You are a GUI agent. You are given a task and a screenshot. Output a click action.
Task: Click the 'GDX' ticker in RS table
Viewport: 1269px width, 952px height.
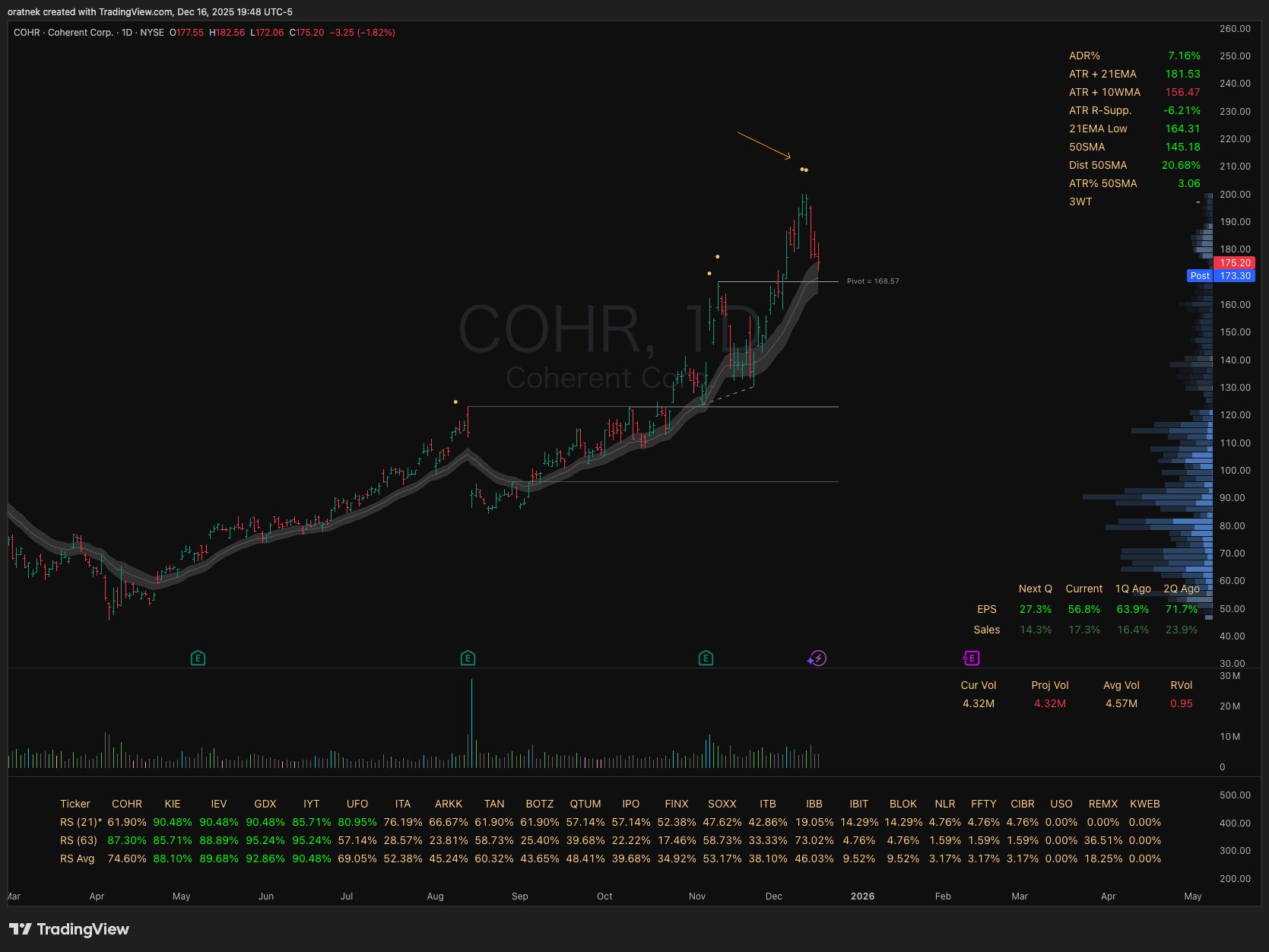point(265,804)
